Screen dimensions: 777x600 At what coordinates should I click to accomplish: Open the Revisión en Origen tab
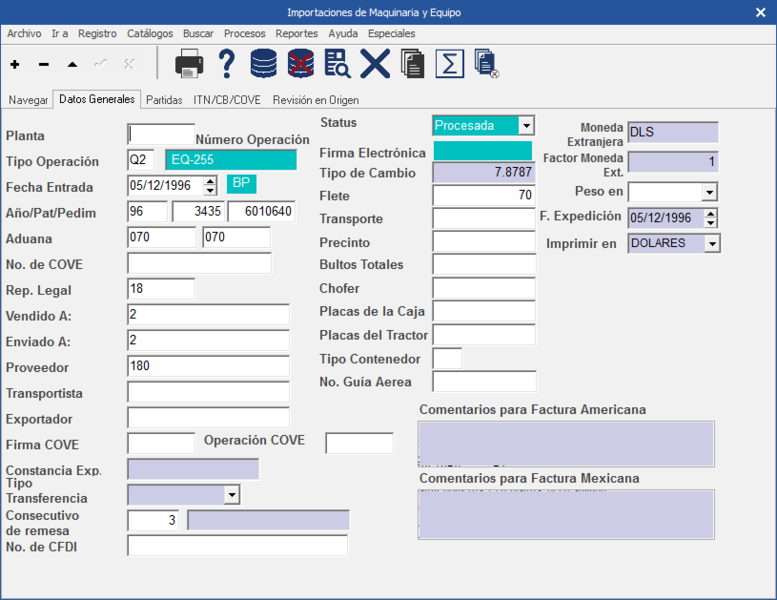(x=316, y=100)
